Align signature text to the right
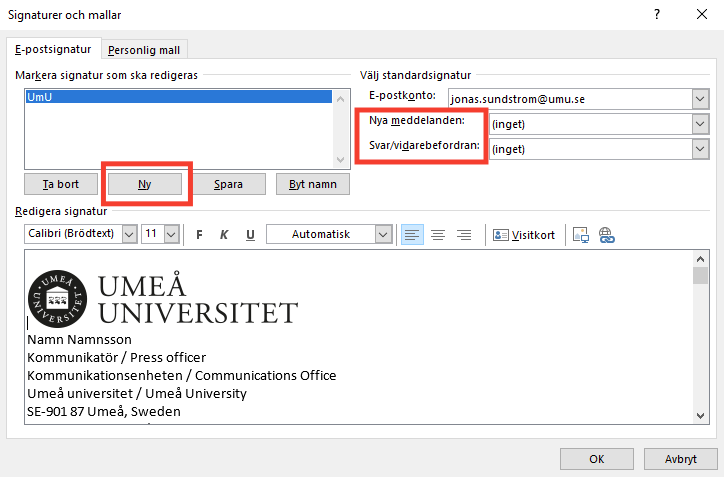Viewport: 724px width, 477px height. pyautogui.click(x=464, y=235)
